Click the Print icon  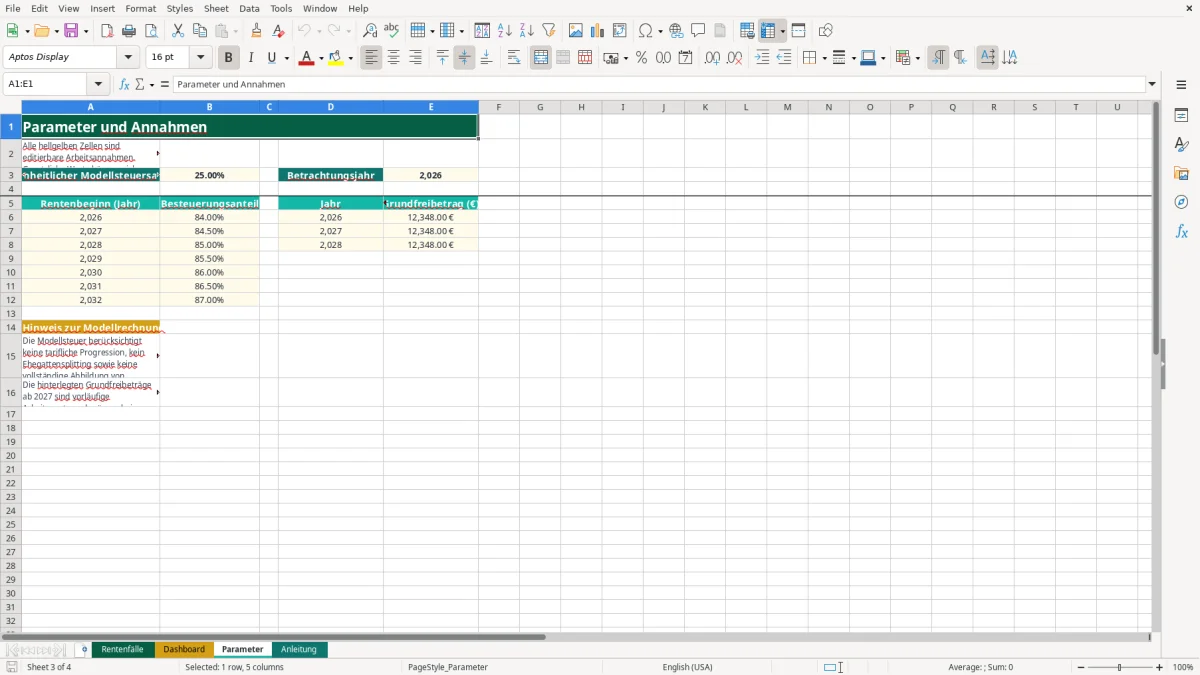point(129,31)
